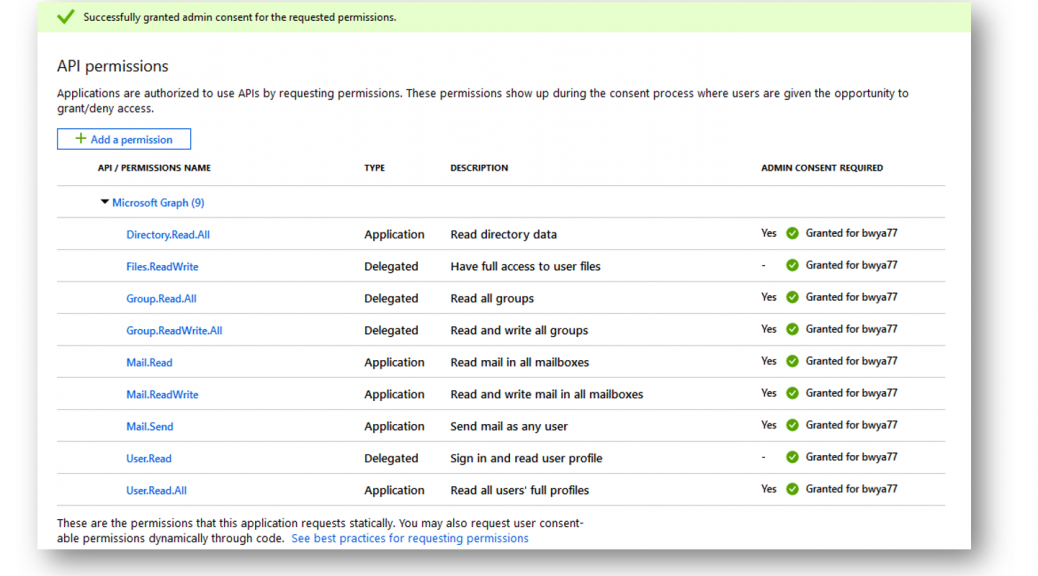Open the Mail.Read permission link

(150, 363)
